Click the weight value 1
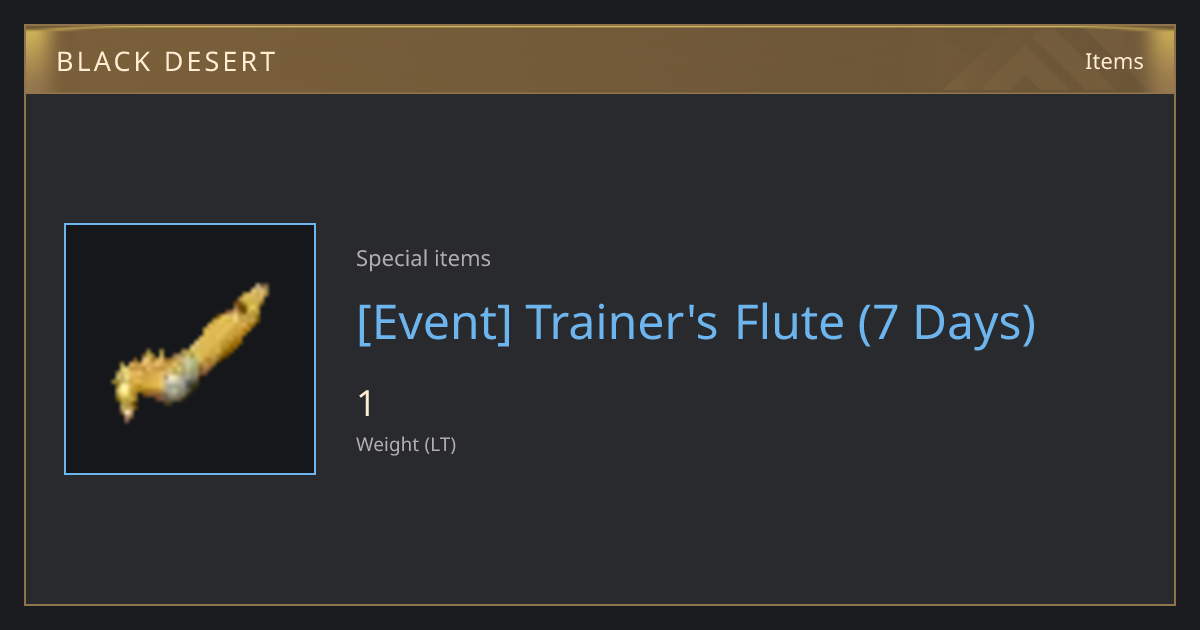This screenshot has width=1200, height=630. point(366,404)
